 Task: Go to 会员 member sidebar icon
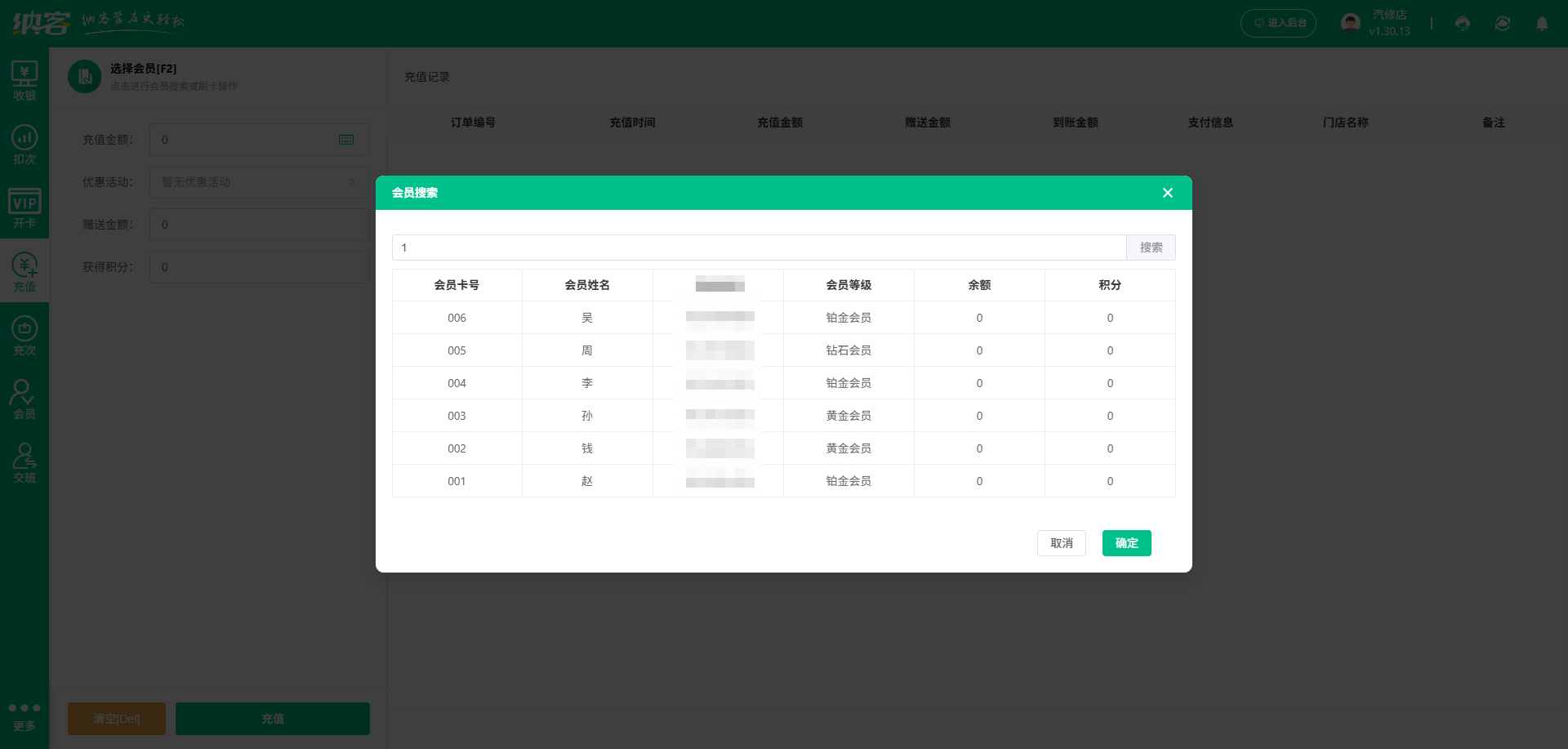click(24, 399)
